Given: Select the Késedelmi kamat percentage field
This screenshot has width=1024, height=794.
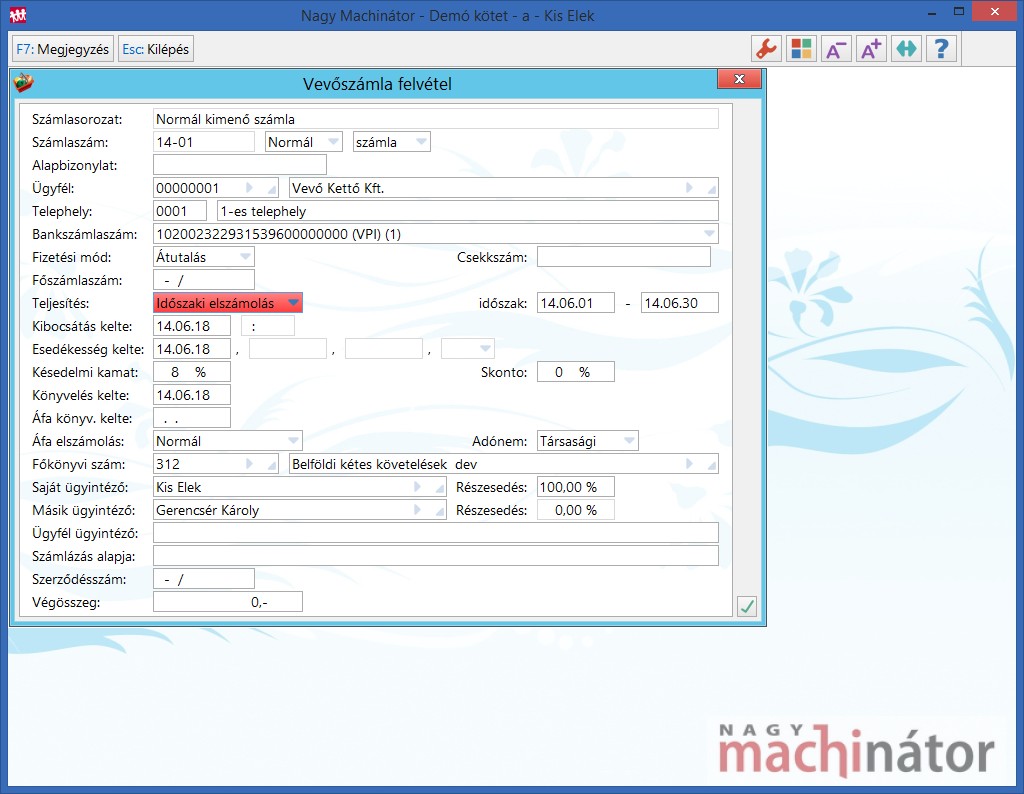Looking at the screenshot, I should pyautogui.click(x=192, y=372).
